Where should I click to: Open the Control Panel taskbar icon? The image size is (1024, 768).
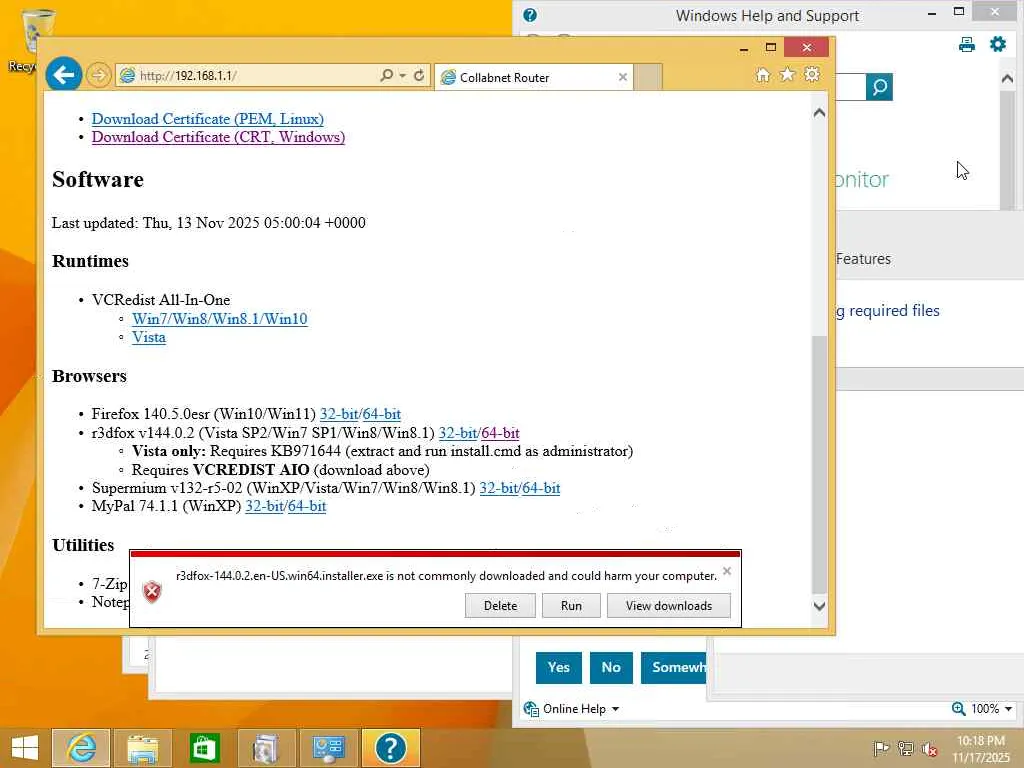(x=328, y=748)
